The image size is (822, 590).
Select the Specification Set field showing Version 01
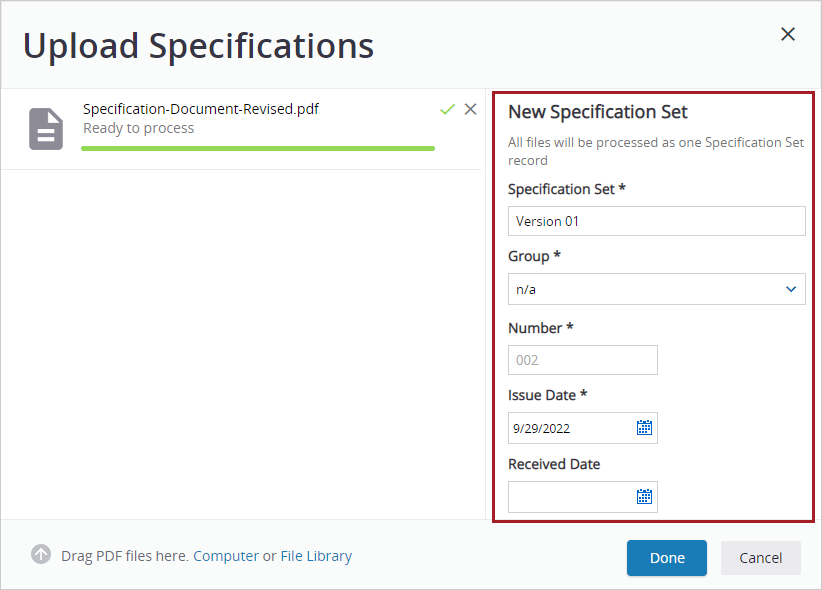tap(656, 220)
